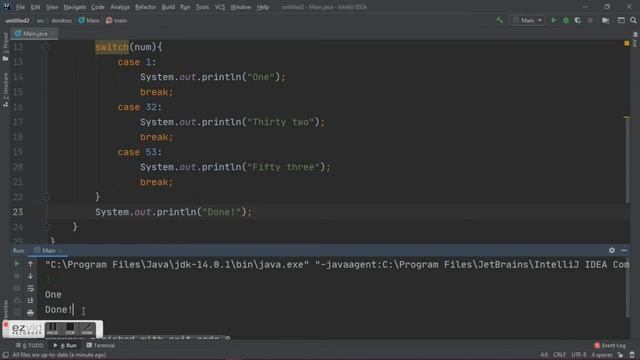640x360 pixels.
Task: Click Draw tool in ezvid recorder
Action: pyautogui.click(x=87, y=329)
